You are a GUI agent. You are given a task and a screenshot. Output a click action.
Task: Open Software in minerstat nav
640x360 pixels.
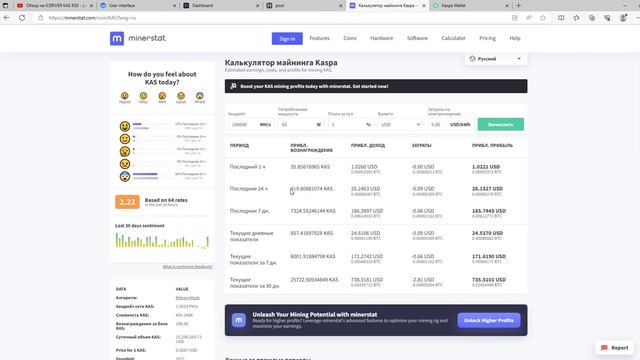click(x=417, y=38)
